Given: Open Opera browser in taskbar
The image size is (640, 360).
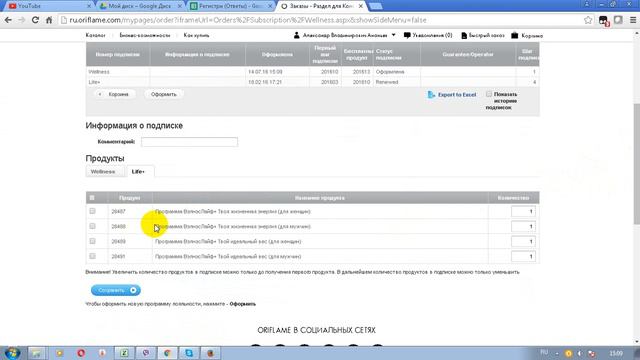Looking at the screenshot, I should click(81, 353).
